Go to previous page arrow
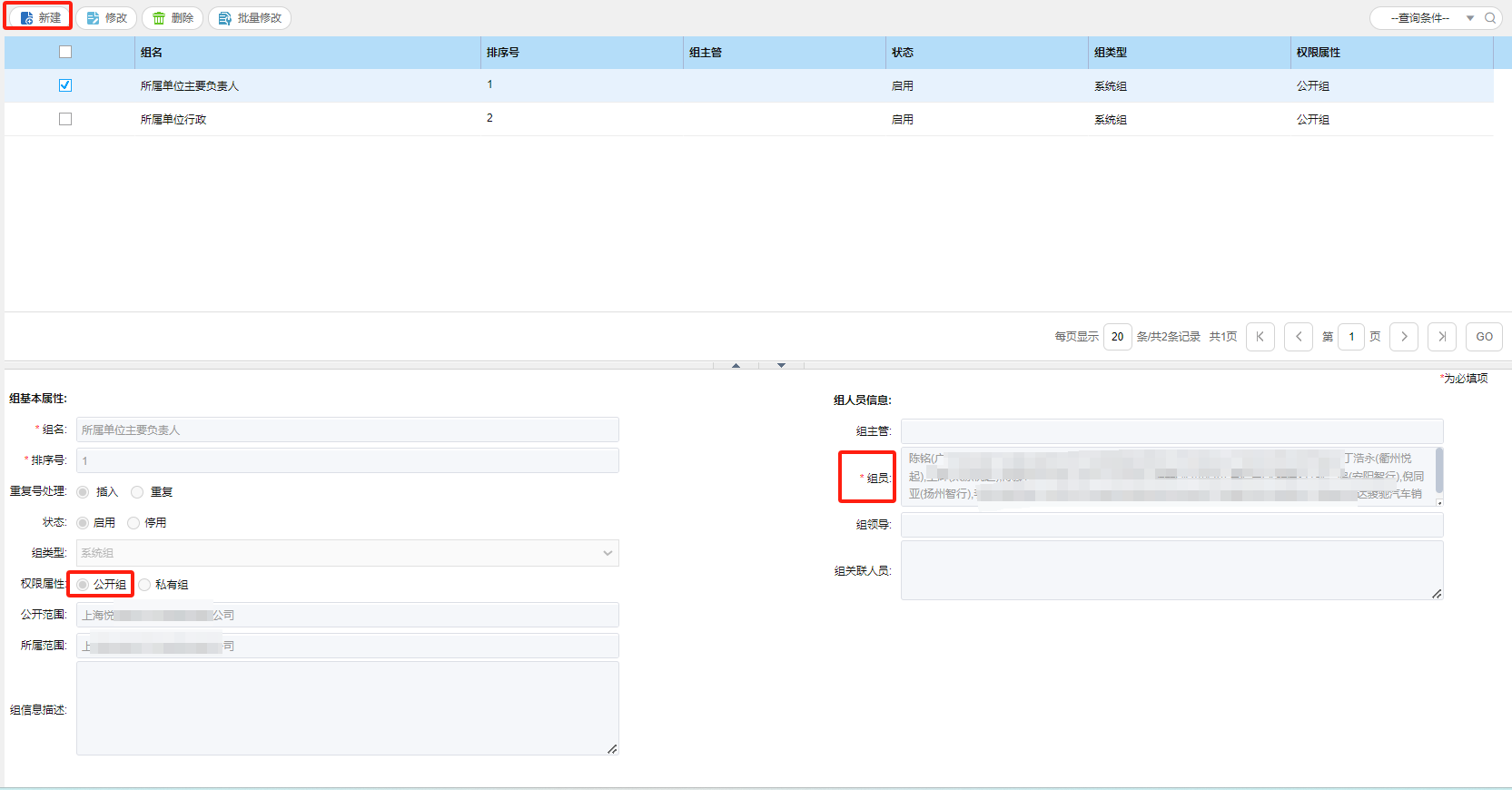Image resolution: width=1512 pixels, height=790 pixels. [1299, 337]
